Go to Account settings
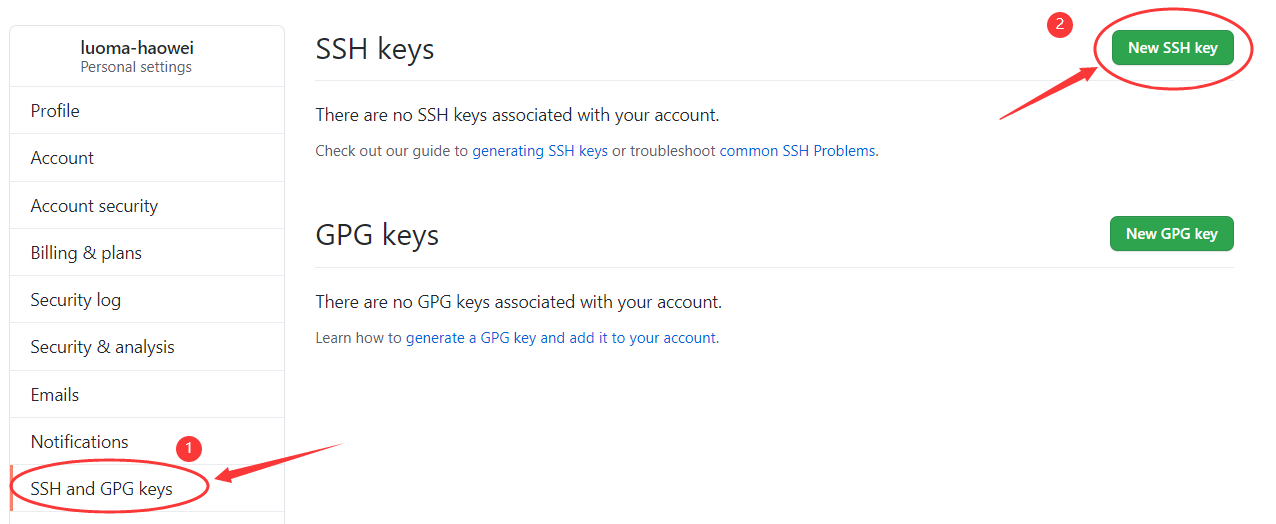 point(147,158)
